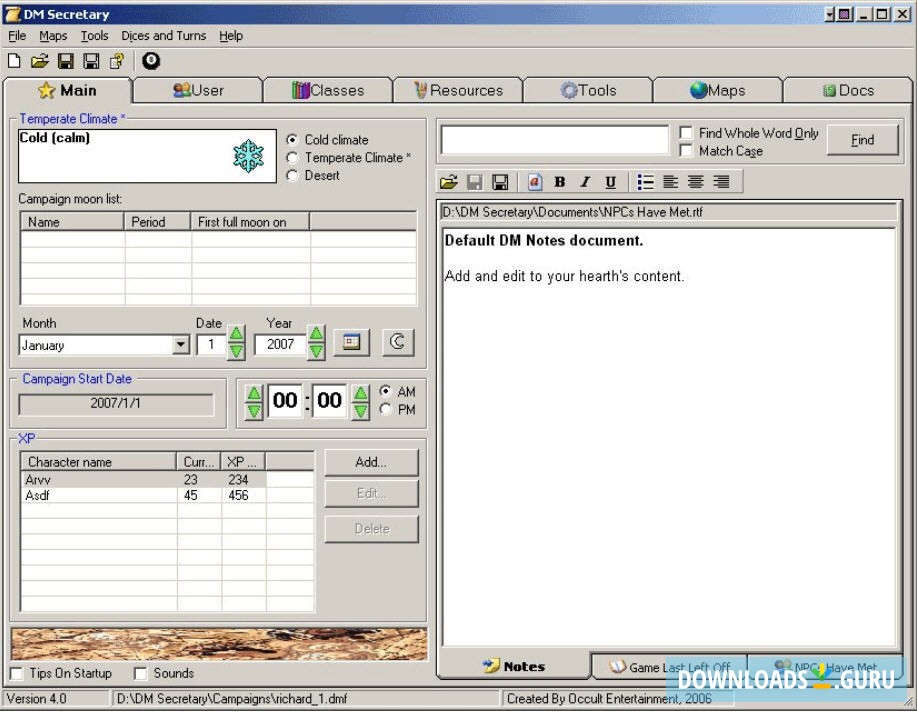Open campaign with the main toolbar folder icon
This screenshot has width=917, height=712.
pos(40,61)
